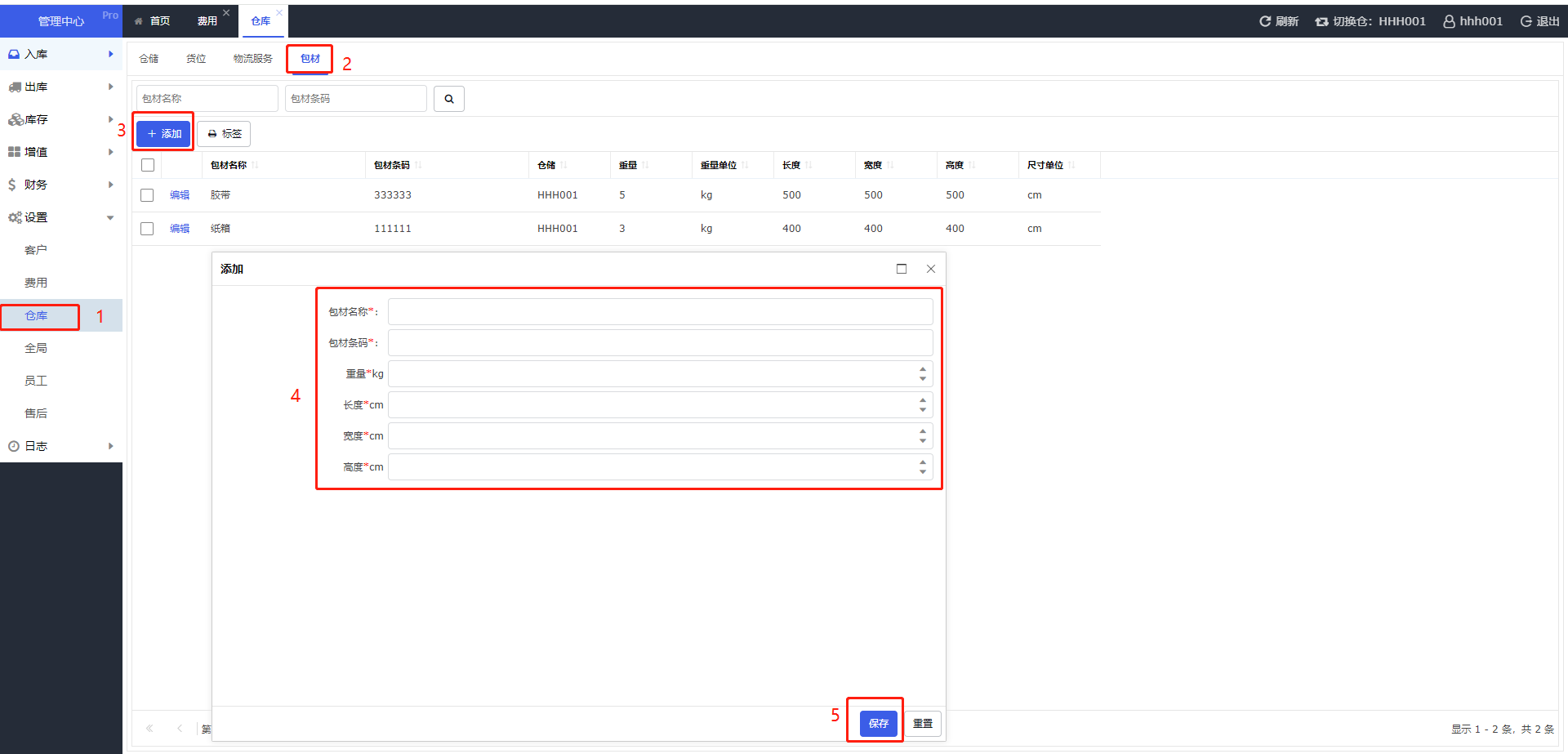The width and height of the screenshot is (1568, 754).
Task: Increase the 宽度 cm stepper value
Action: click(923, 431)
